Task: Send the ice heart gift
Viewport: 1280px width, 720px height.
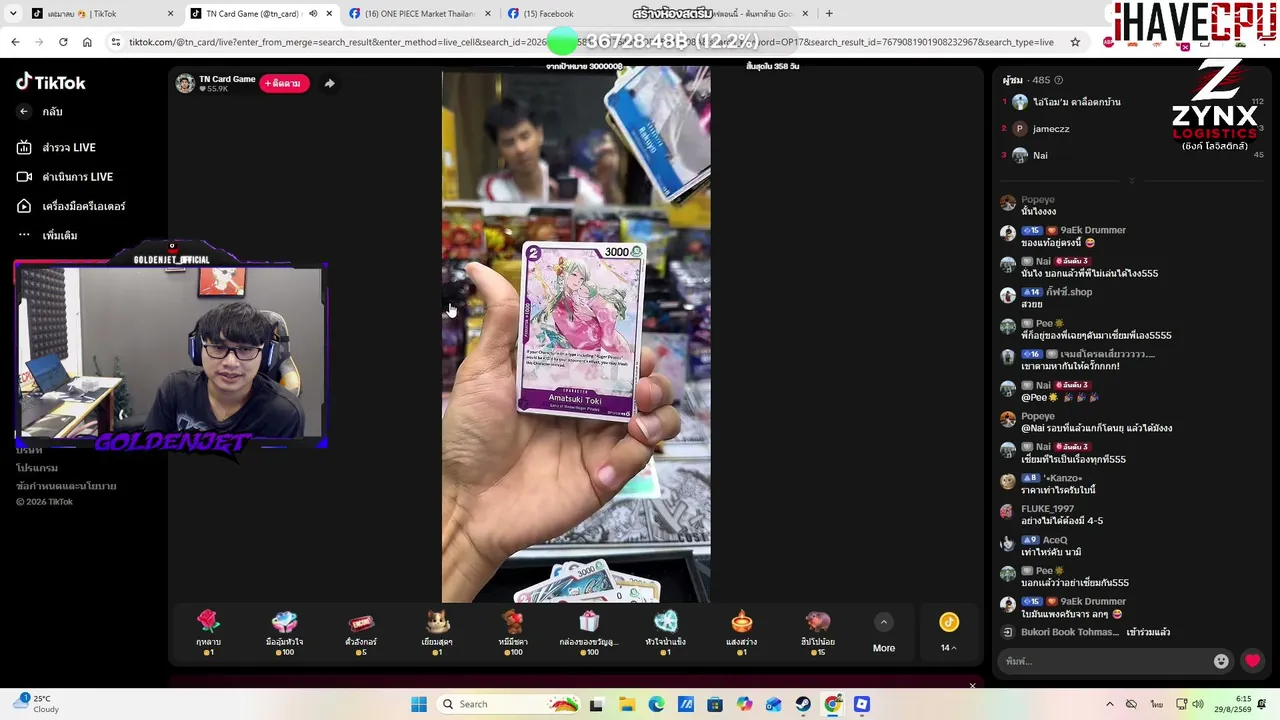Action: [x=665, y=632]
